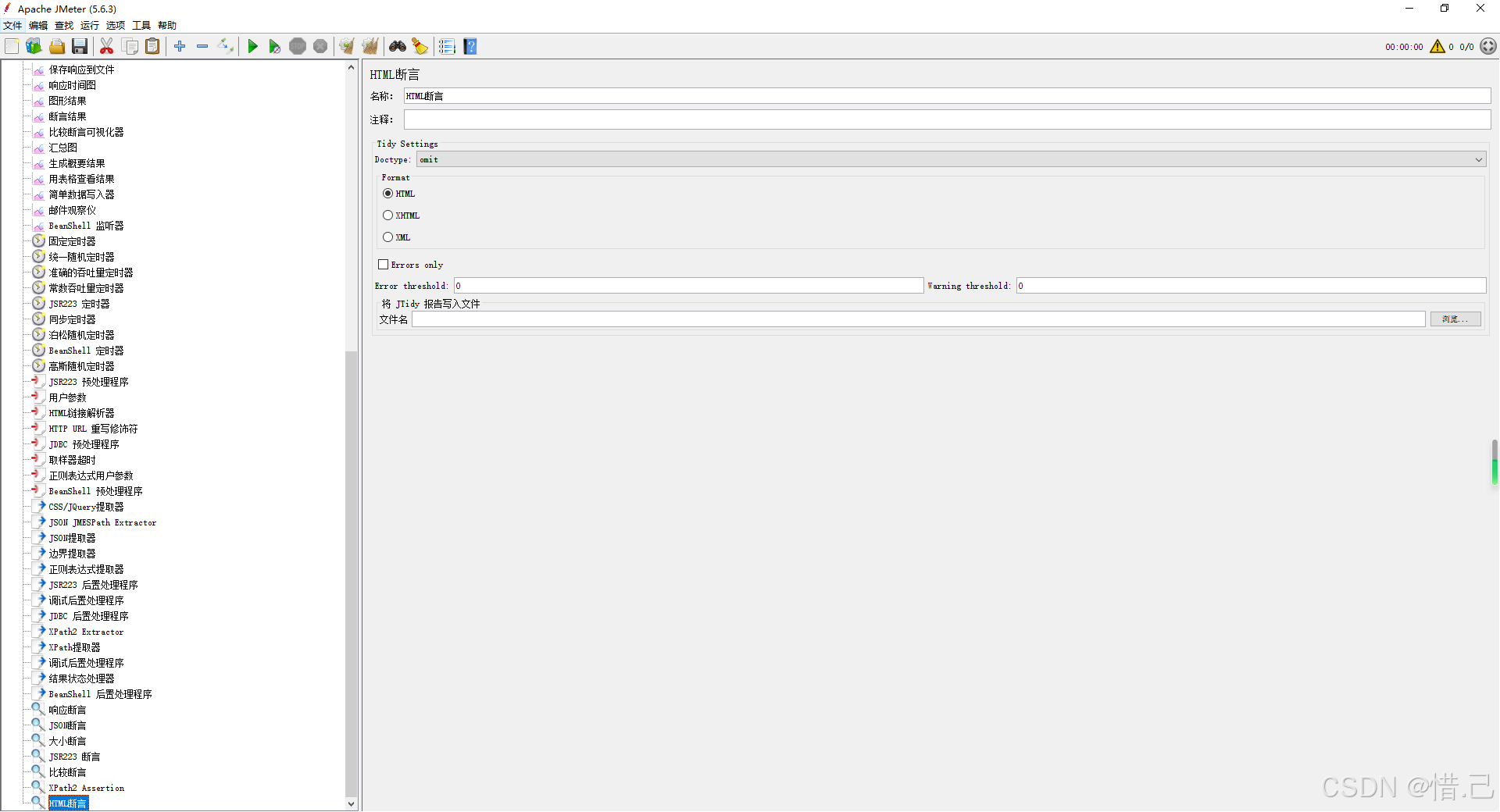
Task: Open the 运行 menu
Action: click(90, 26)
